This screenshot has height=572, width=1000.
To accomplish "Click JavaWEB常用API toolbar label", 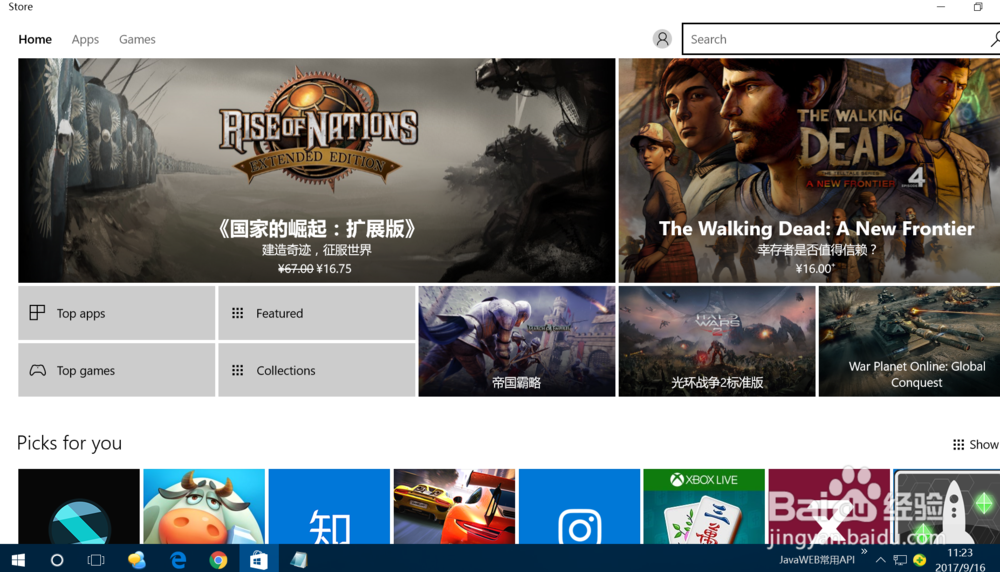I will pyautogui.click(x=816, y=560).
